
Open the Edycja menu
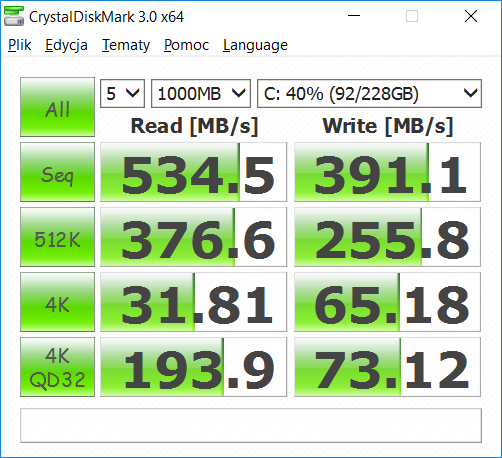66,45
